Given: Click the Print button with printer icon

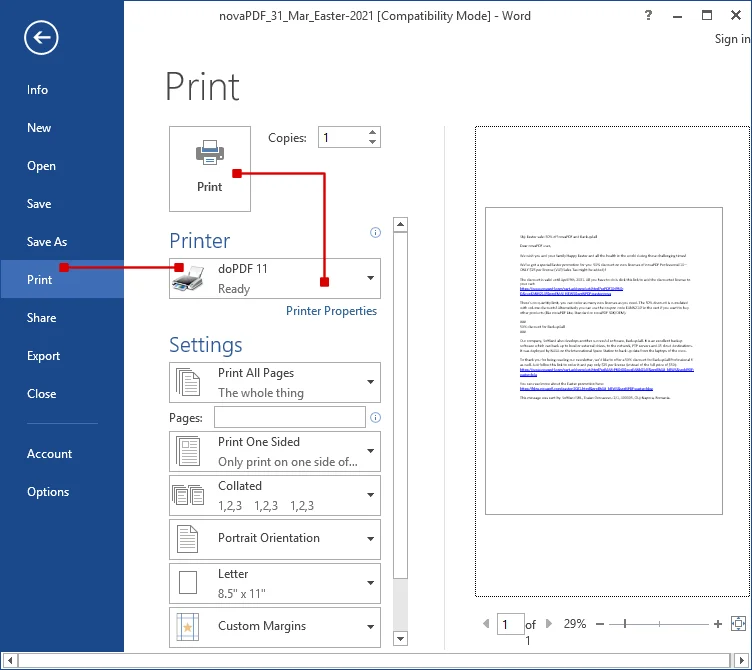Looking at the screenshot, I should 210,169.
